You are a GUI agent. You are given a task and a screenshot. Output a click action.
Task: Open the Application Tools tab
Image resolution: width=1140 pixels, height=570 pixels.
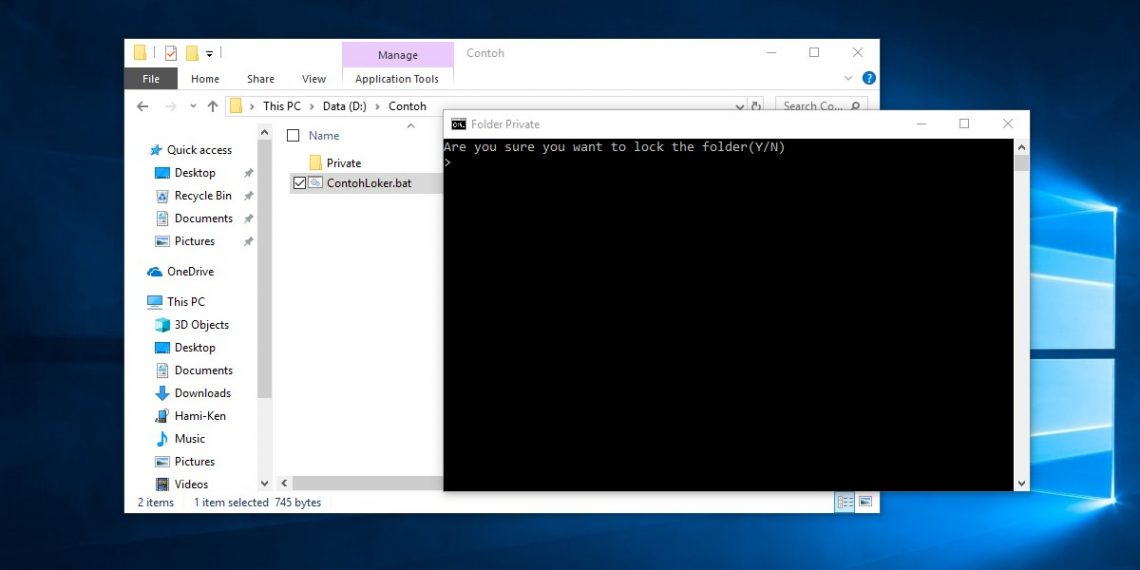pyautogui.click(x=397, y=79)
